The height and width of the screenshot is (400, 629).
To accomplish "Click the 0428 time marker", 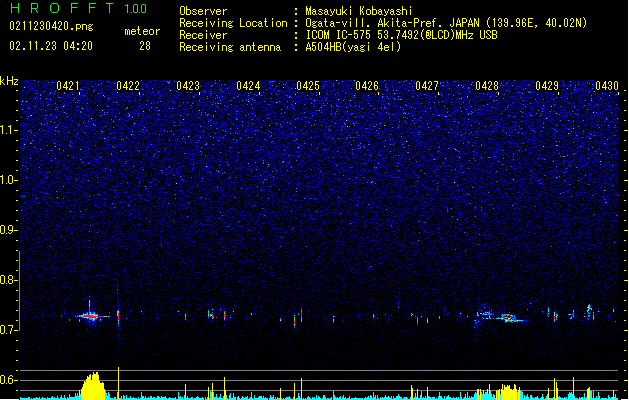I will pos(487,86).
